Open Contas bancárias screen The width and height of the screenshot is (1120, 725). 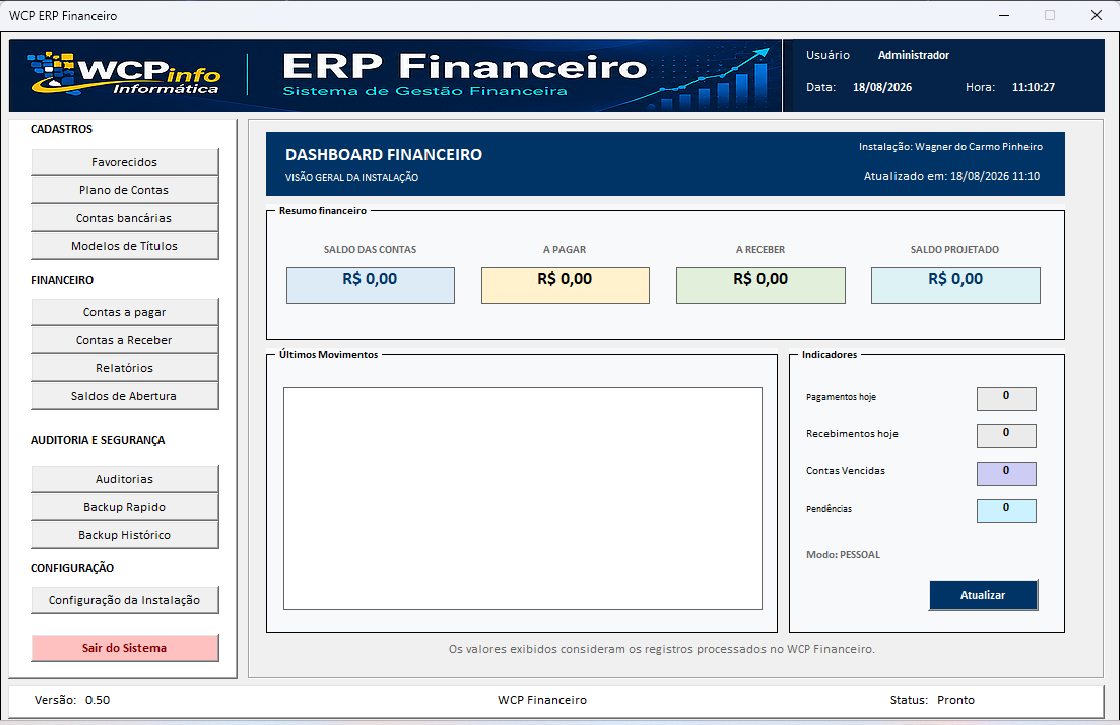[x=124, y=217]
